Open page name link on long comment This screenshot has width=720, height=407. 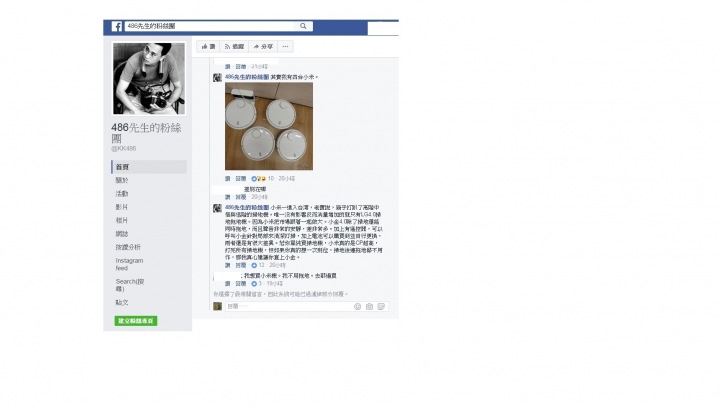[x=247, y=208]
